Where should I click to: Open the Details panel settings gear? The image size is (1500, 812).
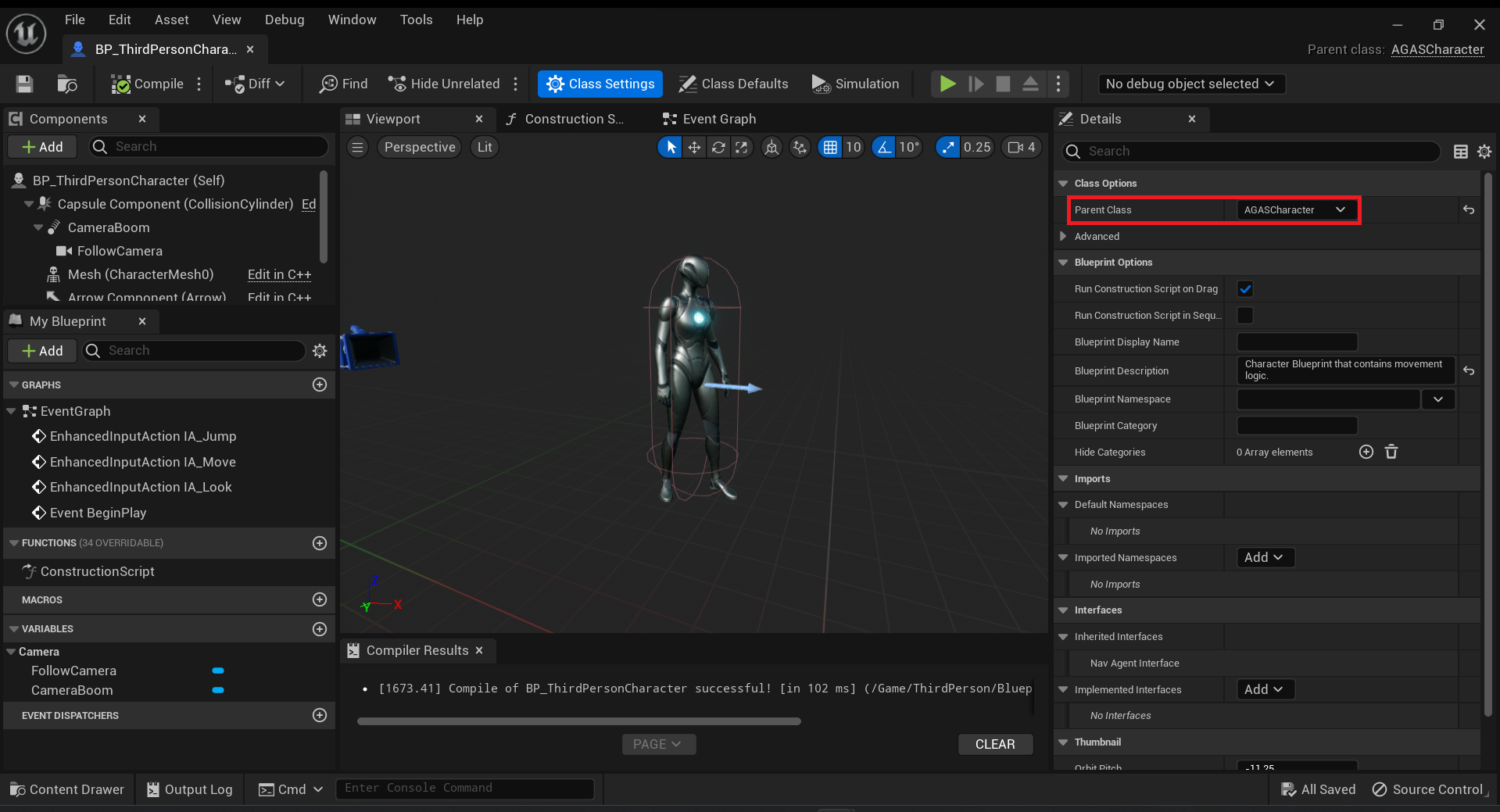click(x=1484, y=152)
